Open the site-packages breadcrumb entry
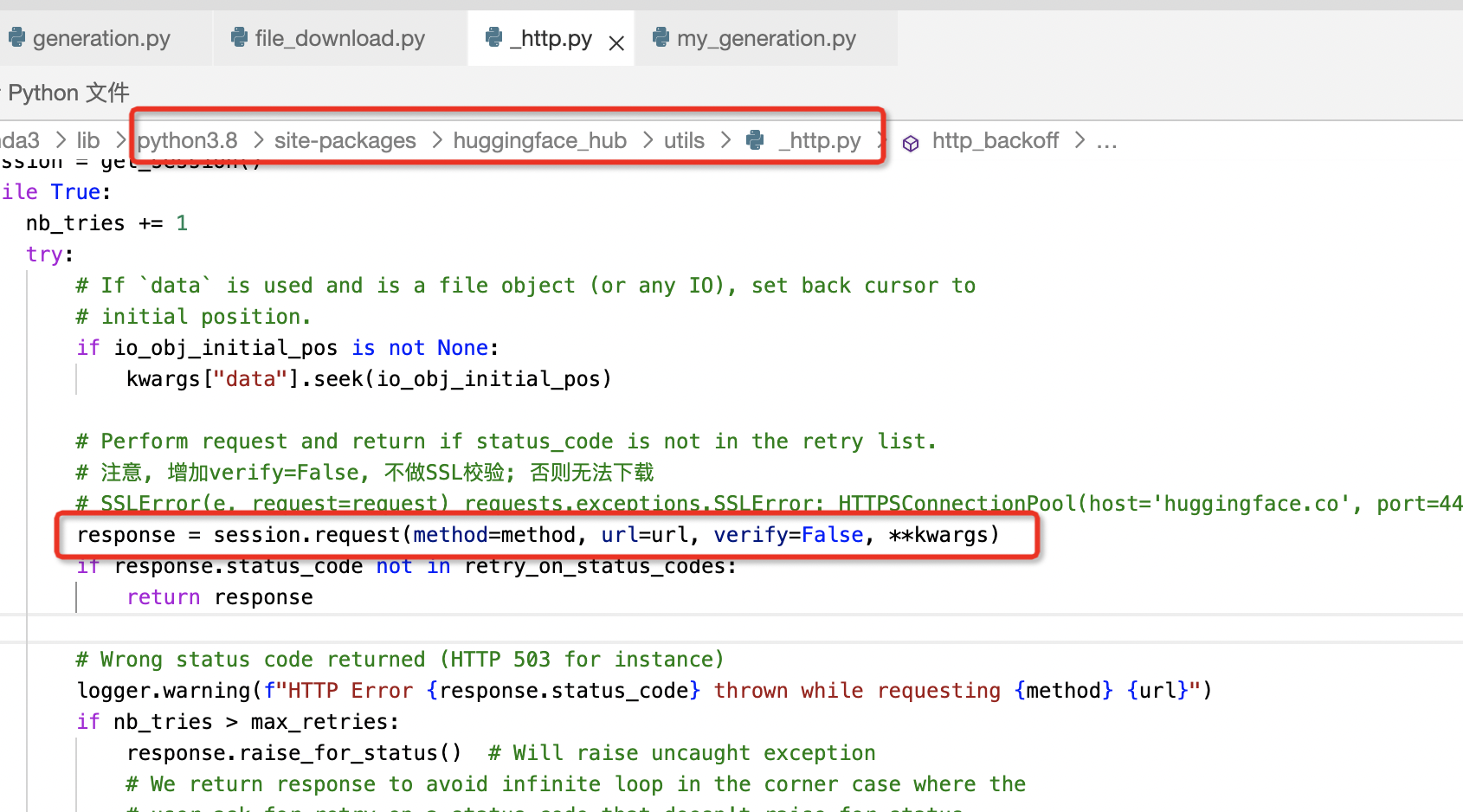The width and height of the screenshot is (1463, 812). coord(345,140)
